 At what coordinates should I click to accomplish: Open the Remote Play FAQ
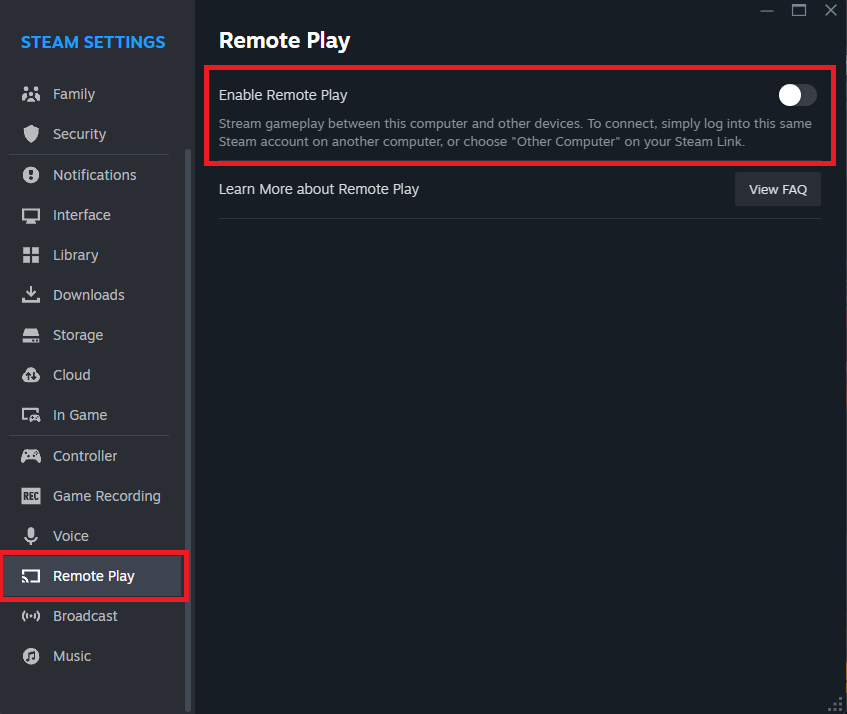777,188
